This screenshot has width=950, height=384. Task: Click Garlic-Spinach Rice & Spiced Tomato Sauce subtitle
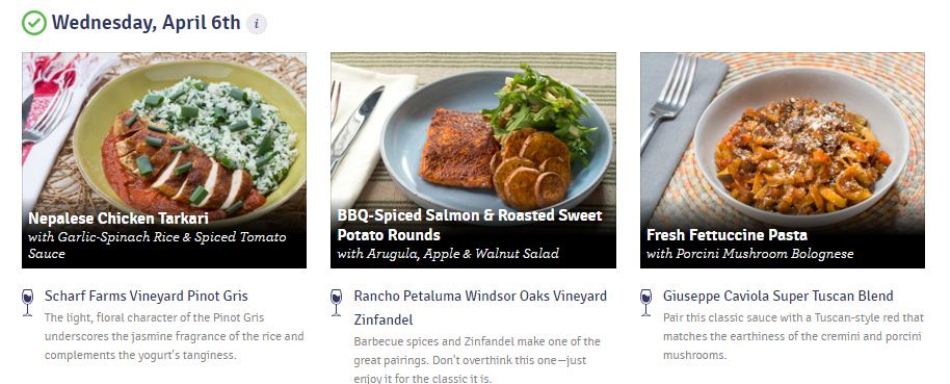coord(157,245)
